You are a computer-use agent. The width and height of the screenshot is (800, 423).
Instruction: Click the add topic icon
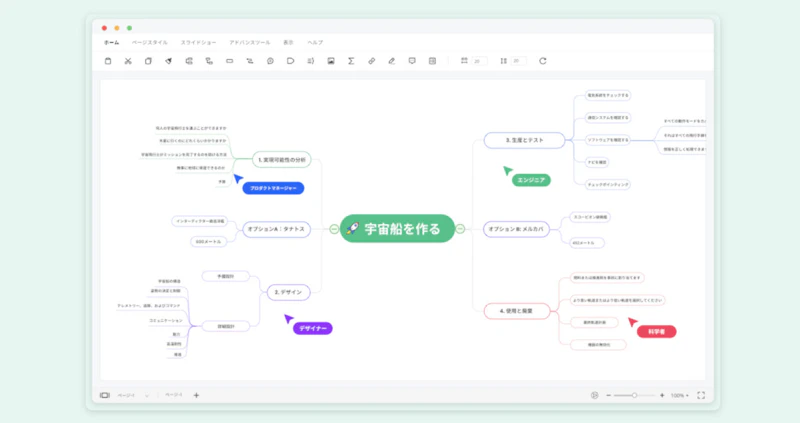[189, 61]
